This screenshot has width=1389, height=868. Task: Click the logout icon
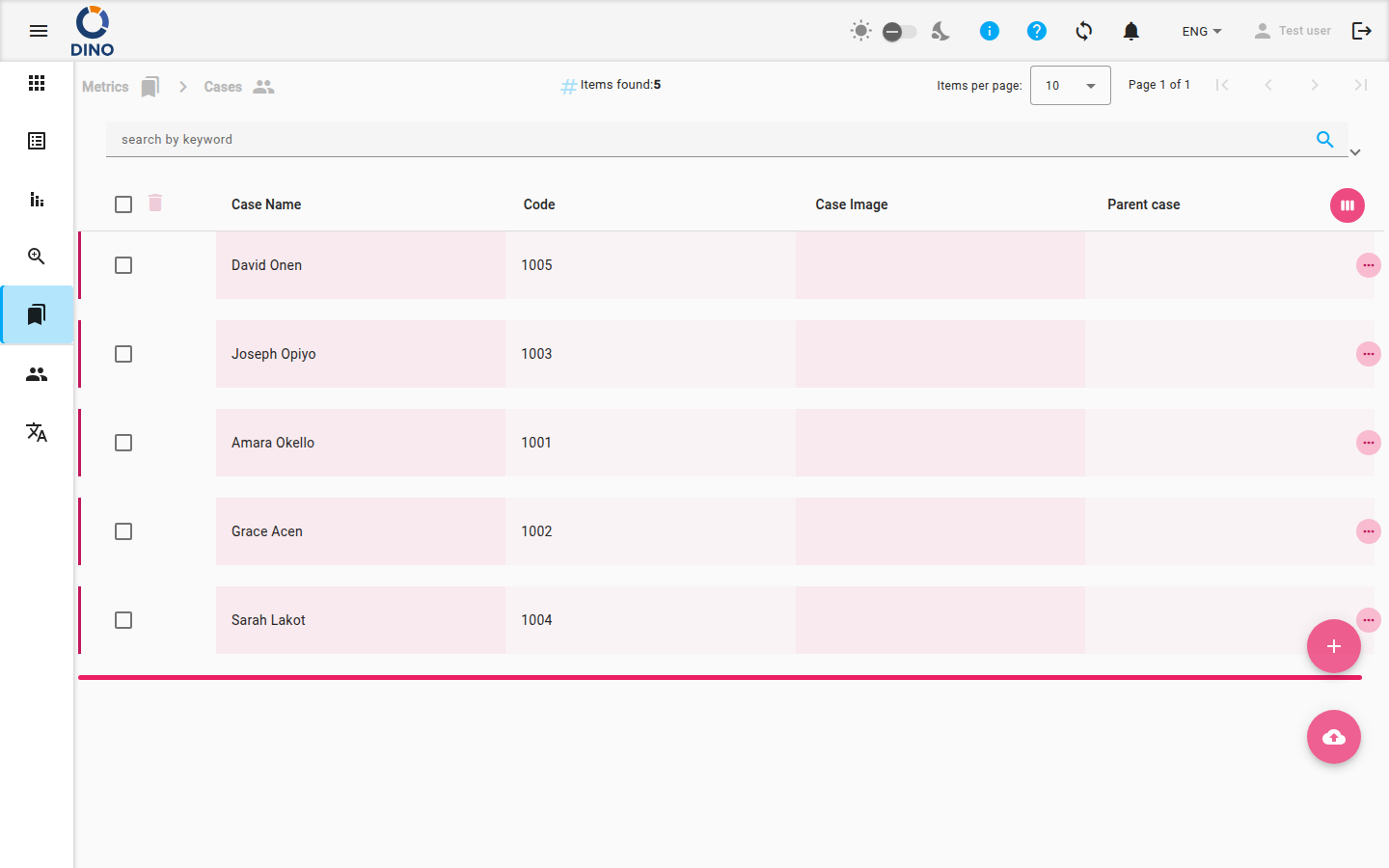(x=1362, y=31)
